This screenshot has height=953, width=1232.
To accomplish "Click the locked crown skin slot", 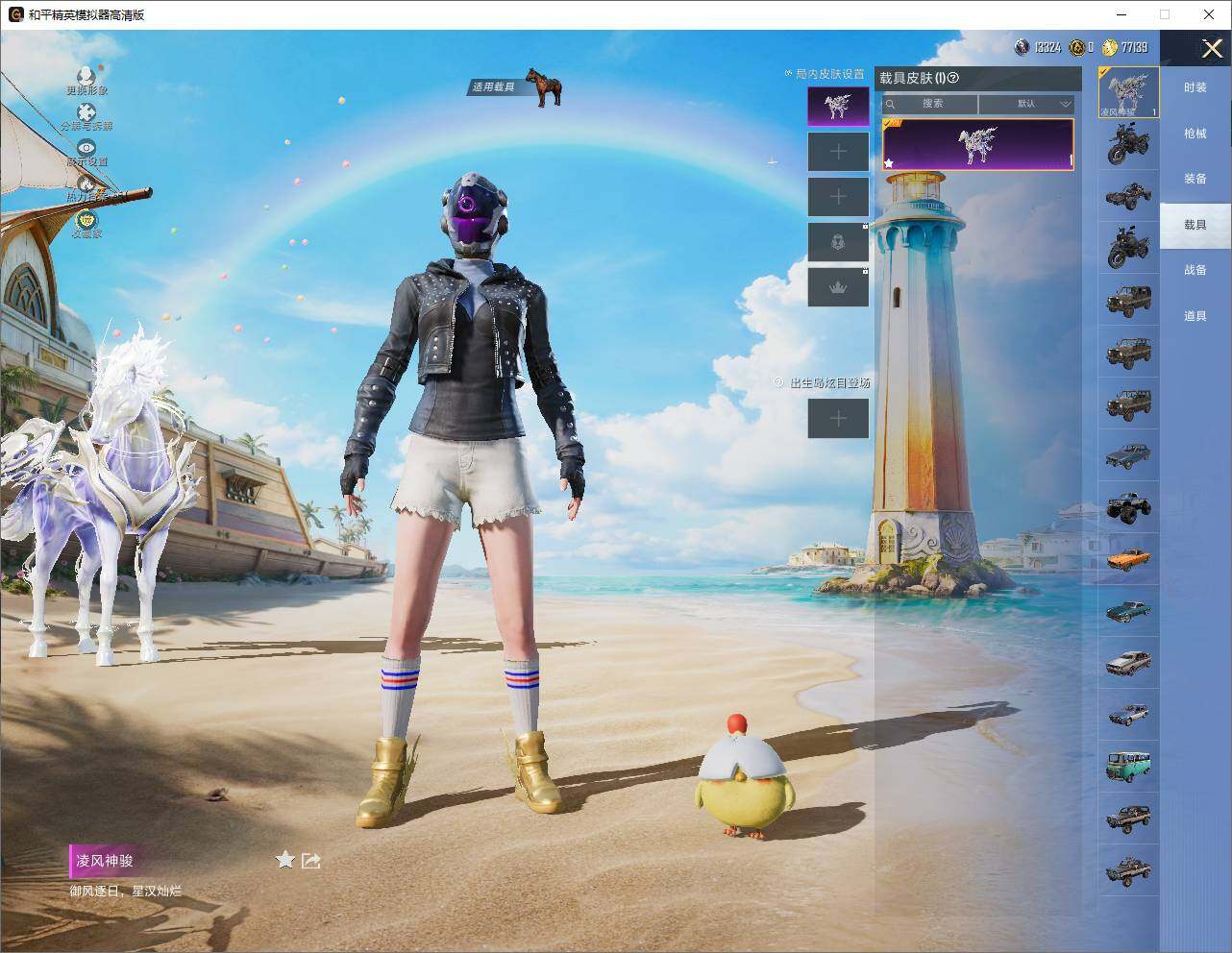I will click(838, 287).
